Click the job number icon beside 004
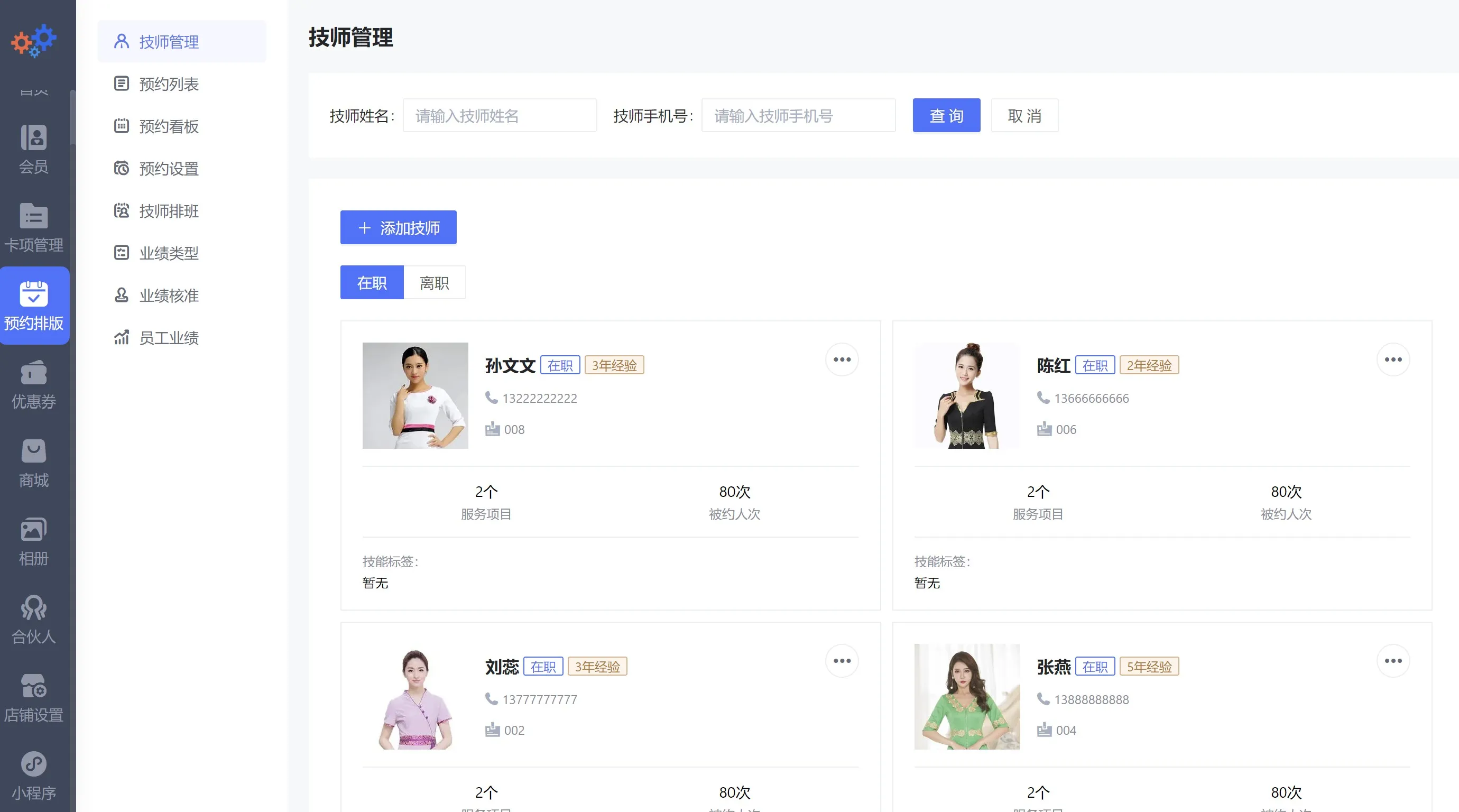Viewport: 1459px width, 812px height. tap(1044, 730)
